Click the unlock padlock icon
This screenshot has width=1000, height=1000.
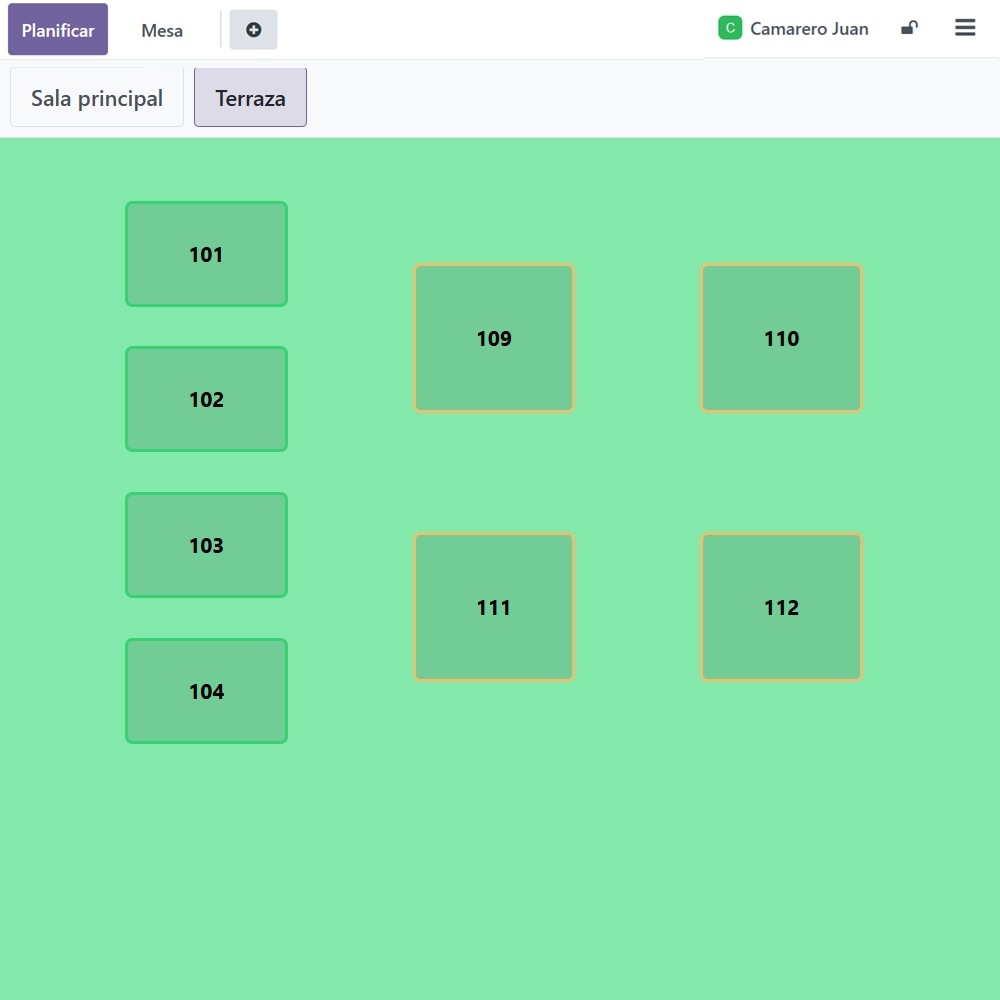[909, 28]
